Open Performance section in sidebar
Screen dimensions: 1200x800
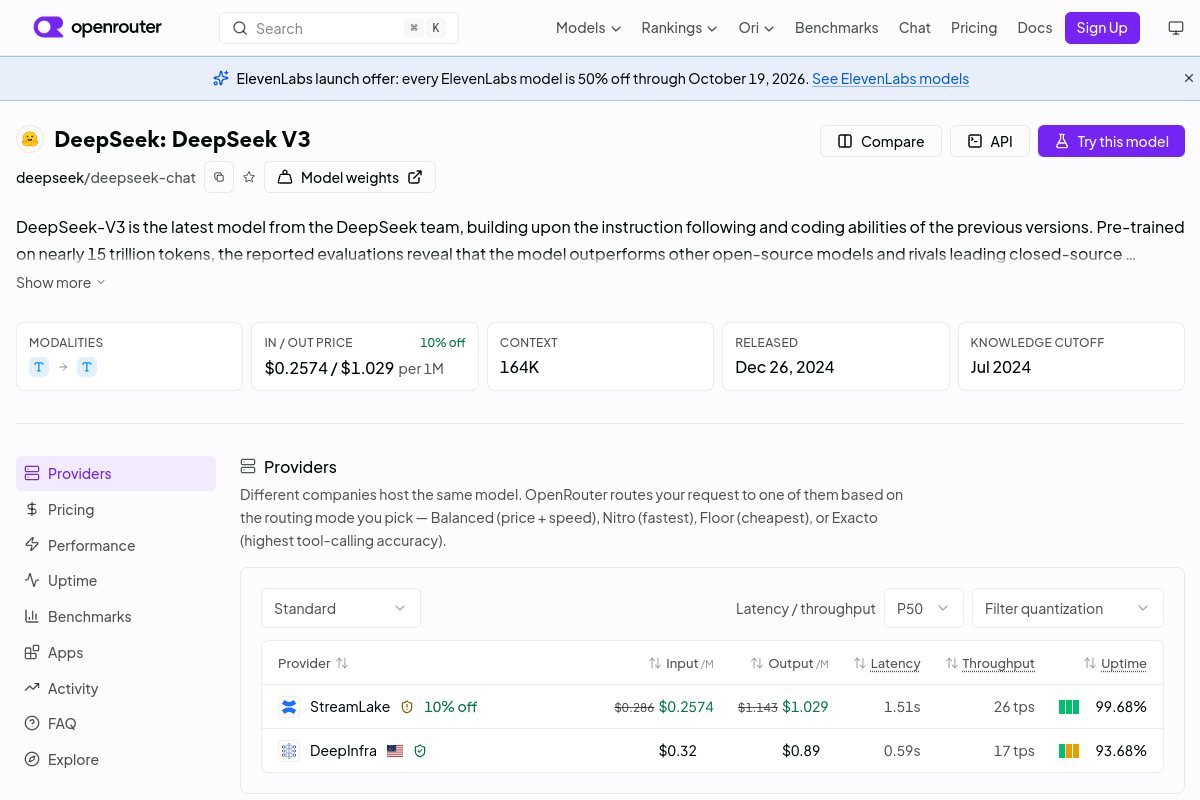pyautogui.click(x=116, y=545)
